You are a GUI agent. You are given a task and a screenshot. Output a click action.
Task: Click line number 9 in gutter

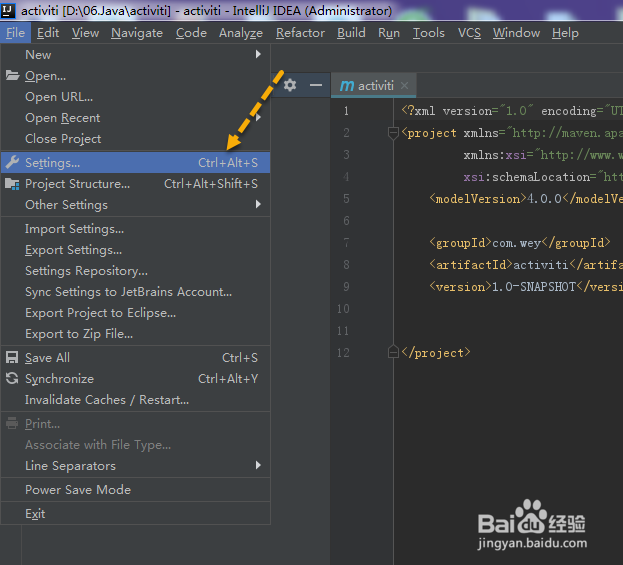click(346, 286)
